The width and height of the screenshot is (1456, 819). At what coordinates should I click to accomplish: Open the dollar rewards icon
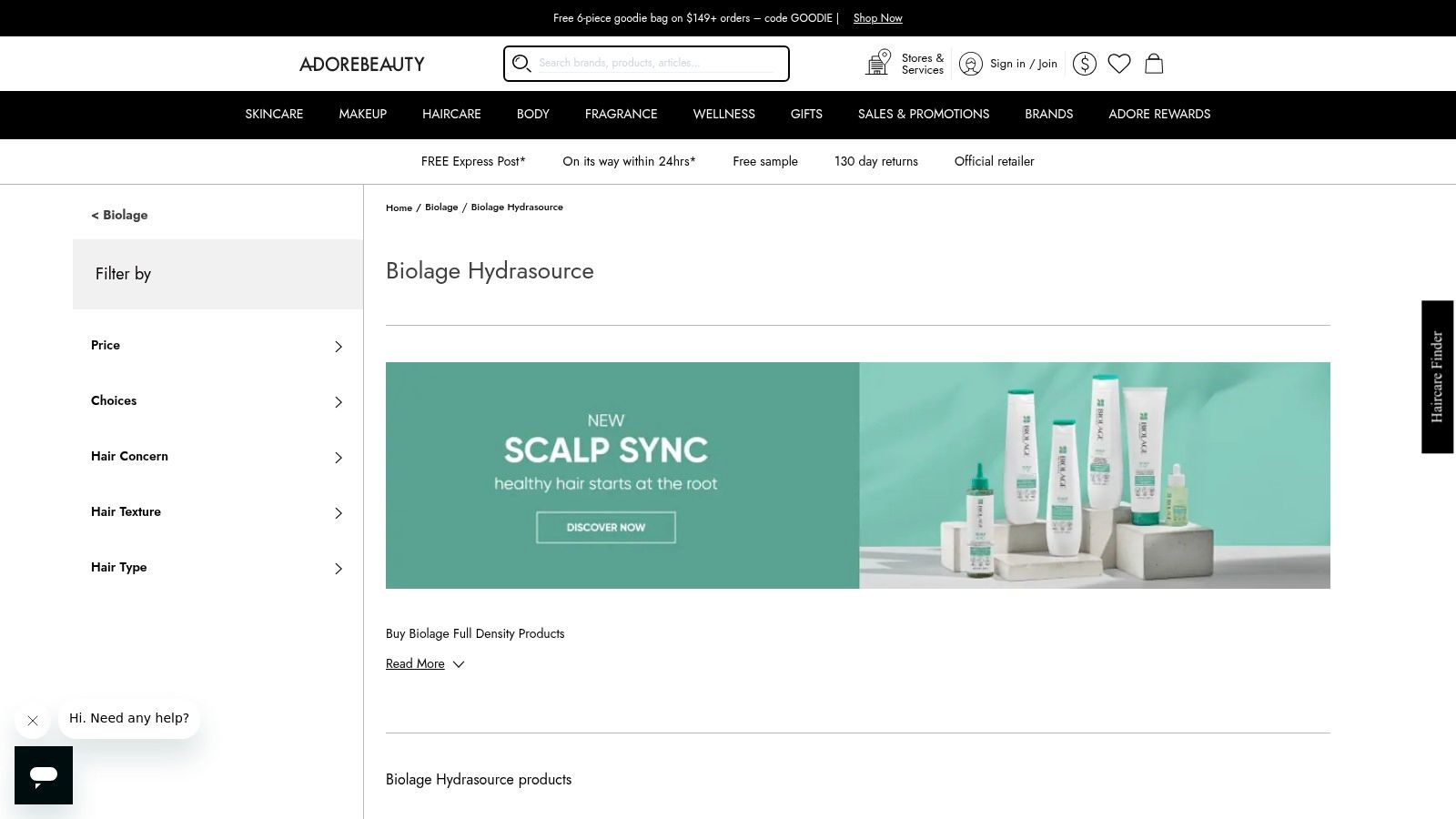pyautogui.click(x=1085, y=64)
